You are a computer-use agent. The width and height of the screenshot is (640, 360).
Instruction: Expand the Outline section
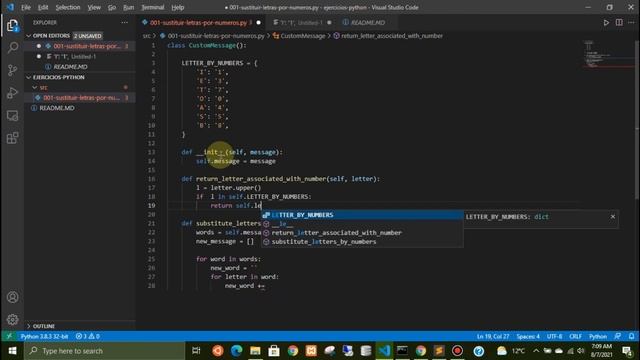(x=43, y=326)
